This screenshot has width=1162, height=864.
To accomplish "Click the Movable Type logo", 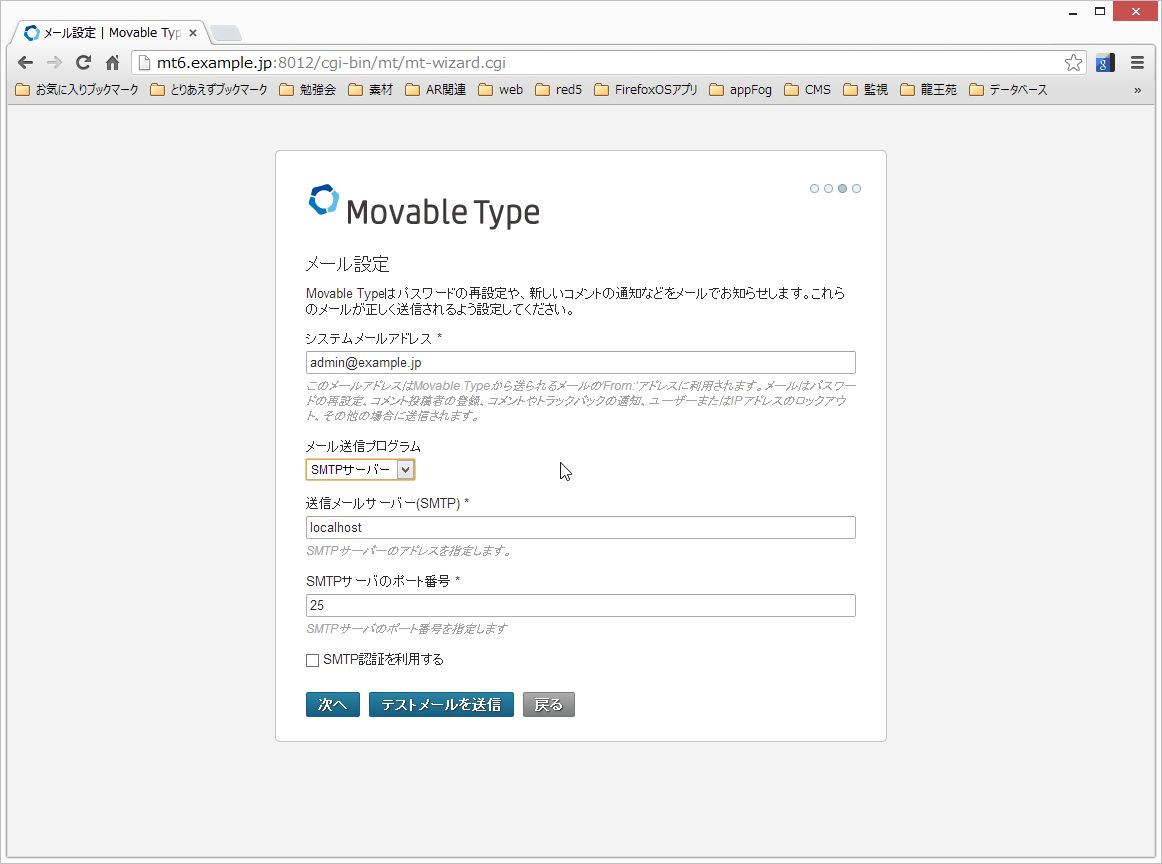I will (424, 205).
